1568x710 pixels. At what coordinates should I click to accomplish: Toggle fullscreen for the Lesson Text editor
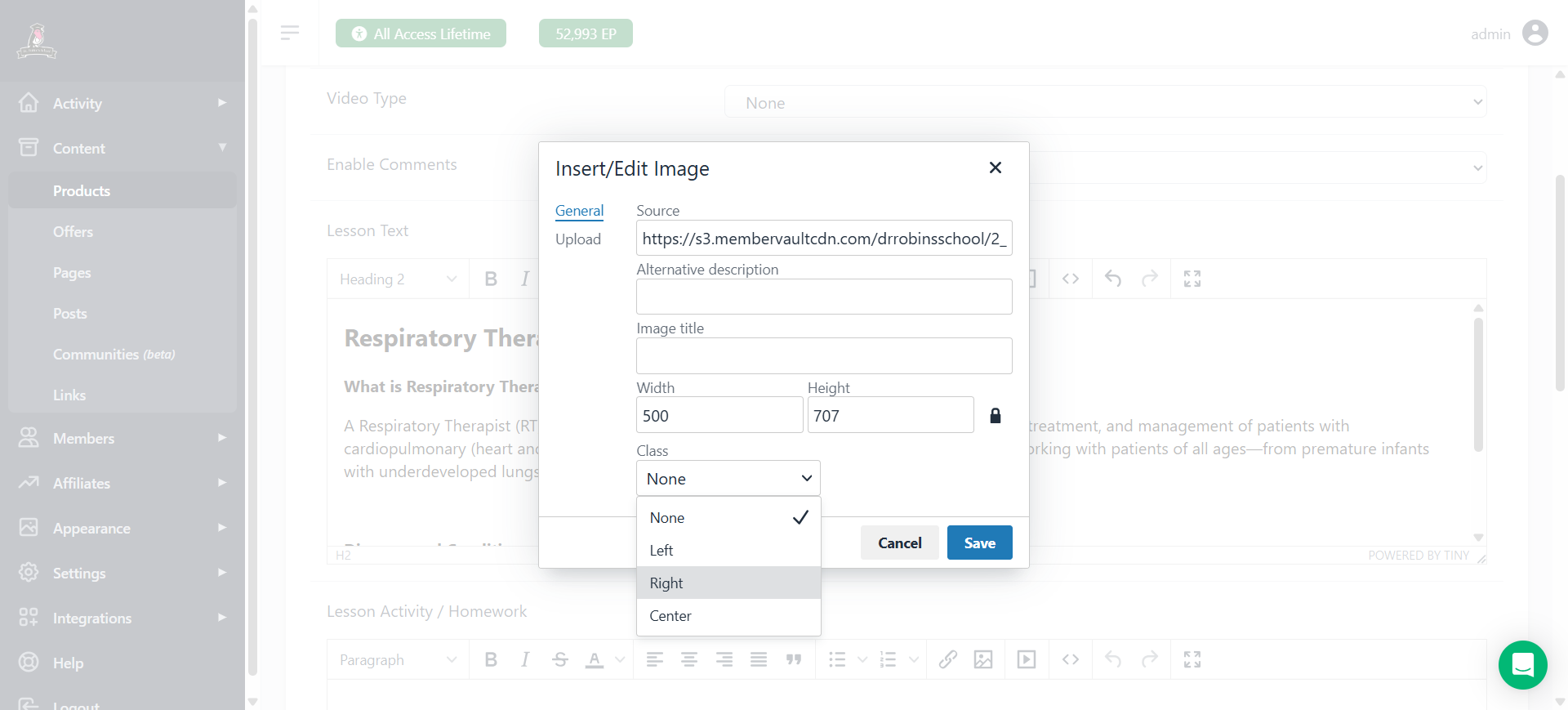pyautogui.click(x=1192, y=279)
